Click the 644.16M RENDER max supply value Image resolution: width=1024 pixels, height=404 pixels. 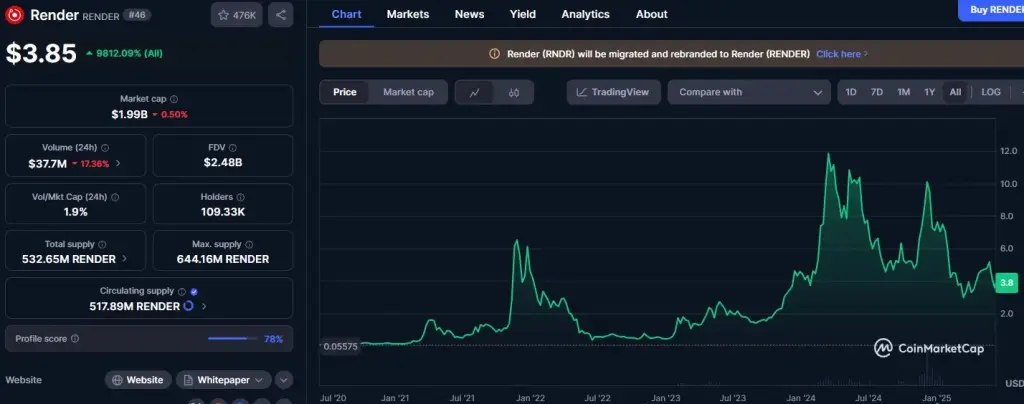[x=223, y=259]
